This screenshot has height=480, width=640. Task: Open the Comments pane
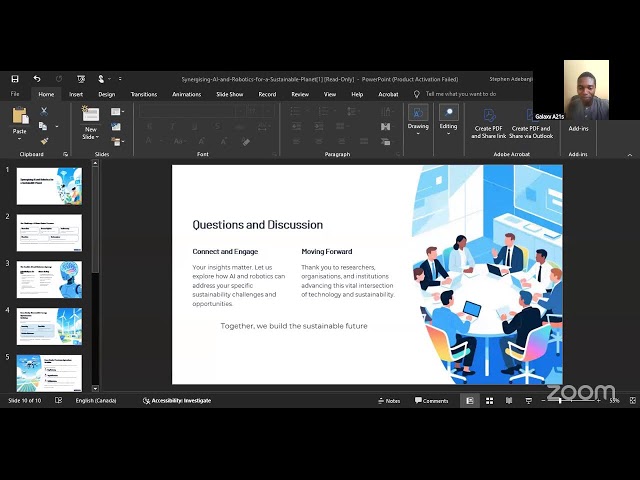(431, 401)
